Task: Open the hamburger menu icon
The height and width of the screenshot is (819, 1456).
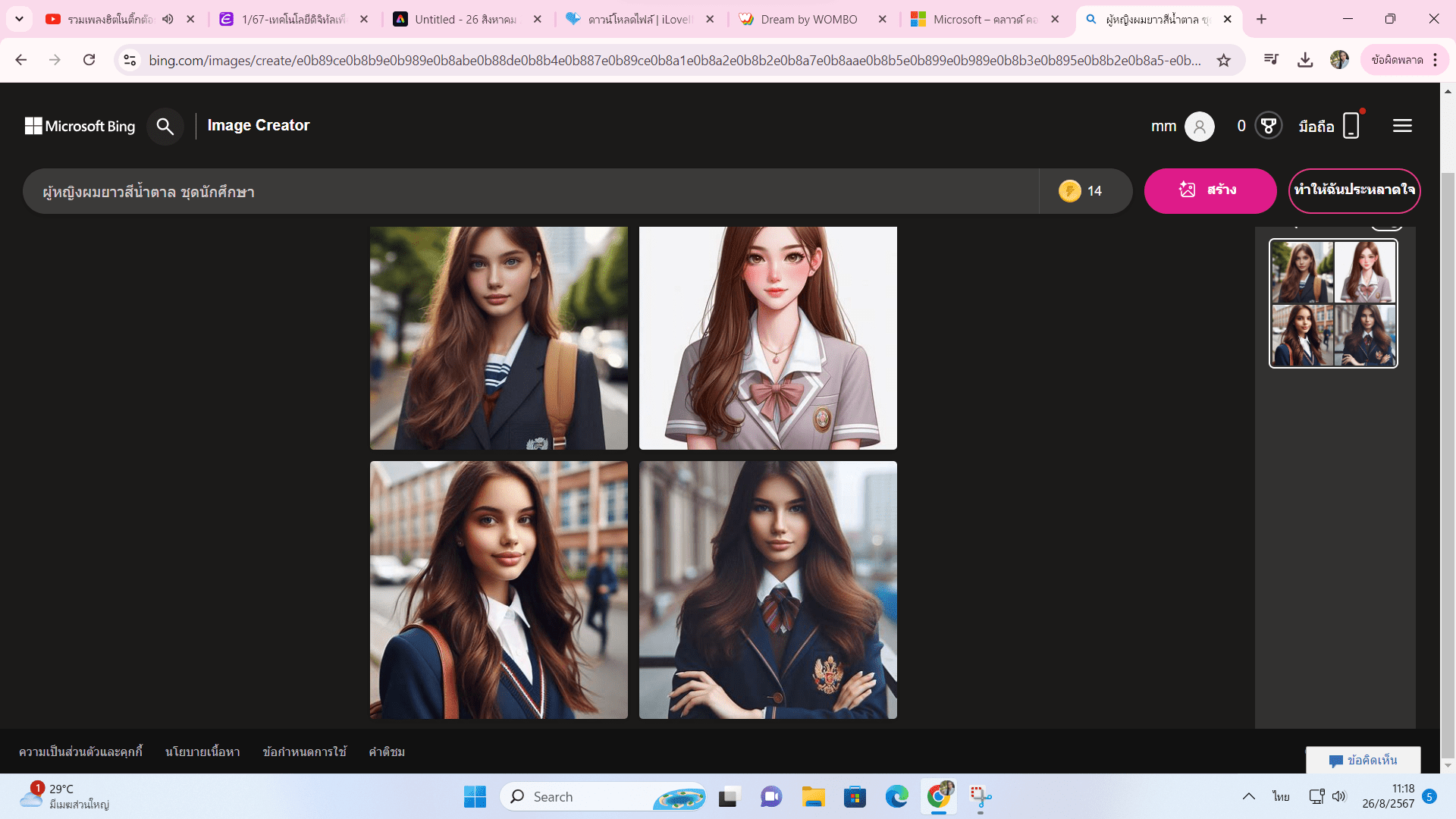Action: (1402, 126)
